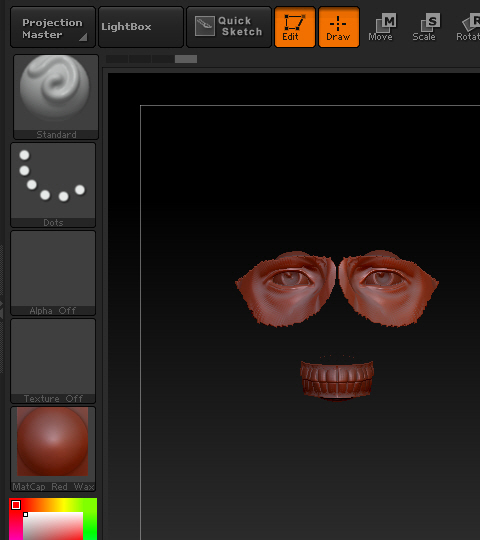
Task: Open the Alpha Off selector
Action: coord(53,273)
